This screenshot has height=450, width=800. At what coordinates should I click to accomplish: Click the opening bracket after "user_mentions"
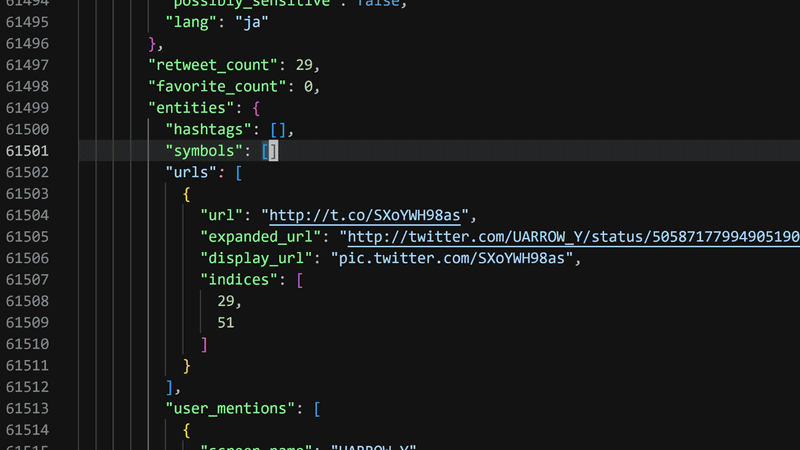317,408
